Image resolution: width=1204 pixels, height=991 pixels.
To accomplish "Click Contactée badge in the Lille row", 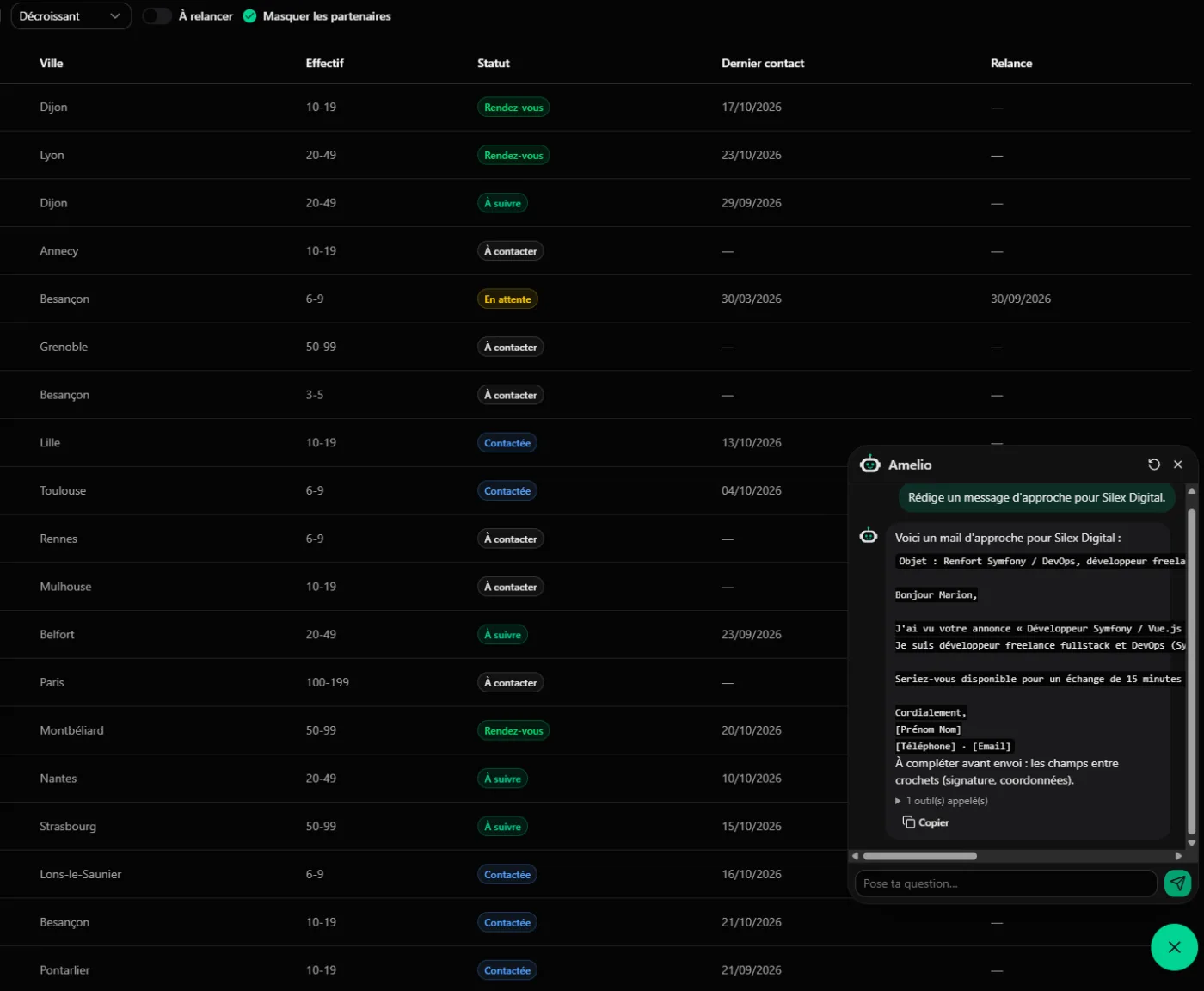I will point(507,443).
